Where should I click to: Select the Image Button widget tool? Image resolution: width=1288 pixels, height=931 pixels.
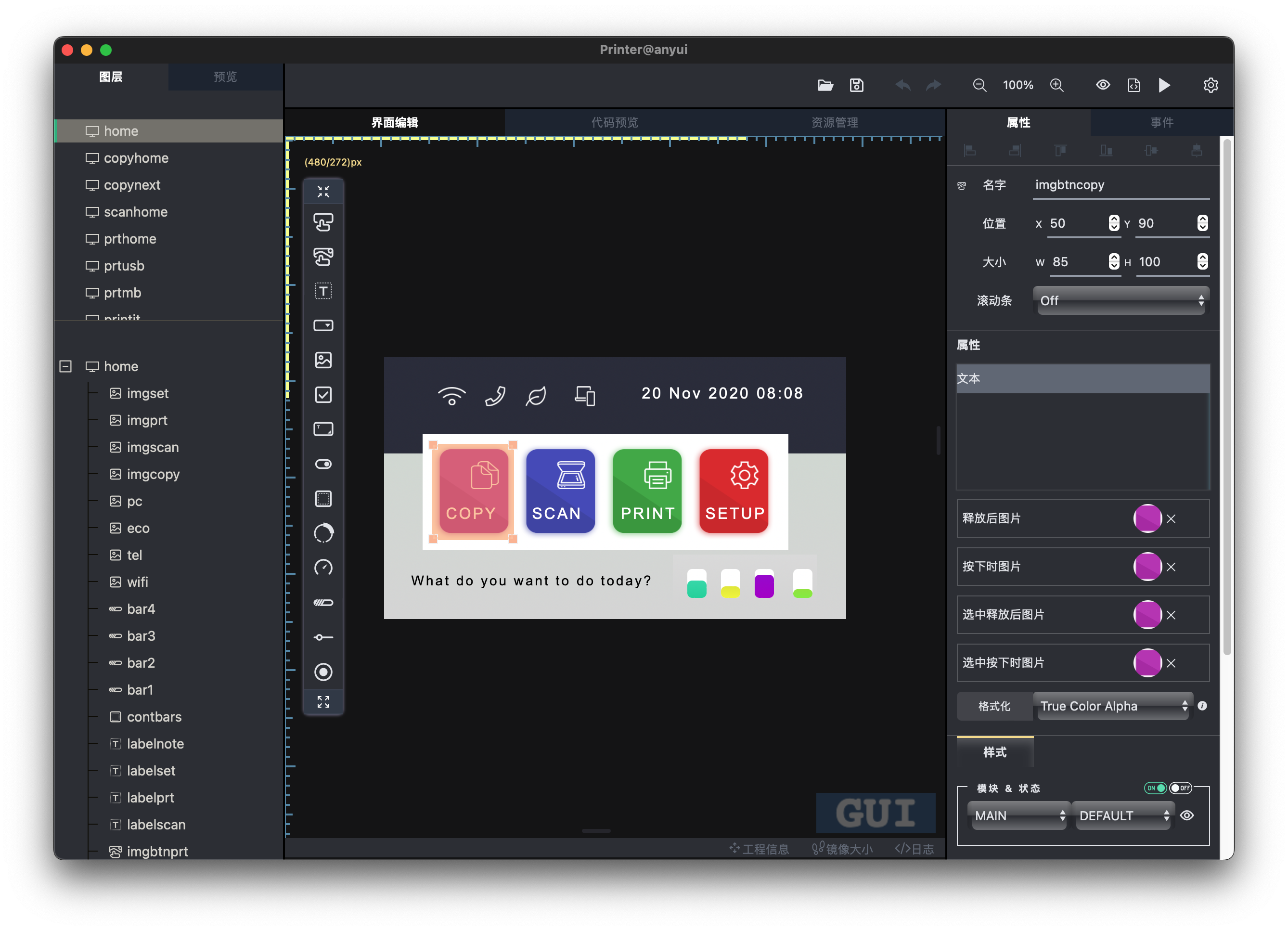[x=324, y=256]
